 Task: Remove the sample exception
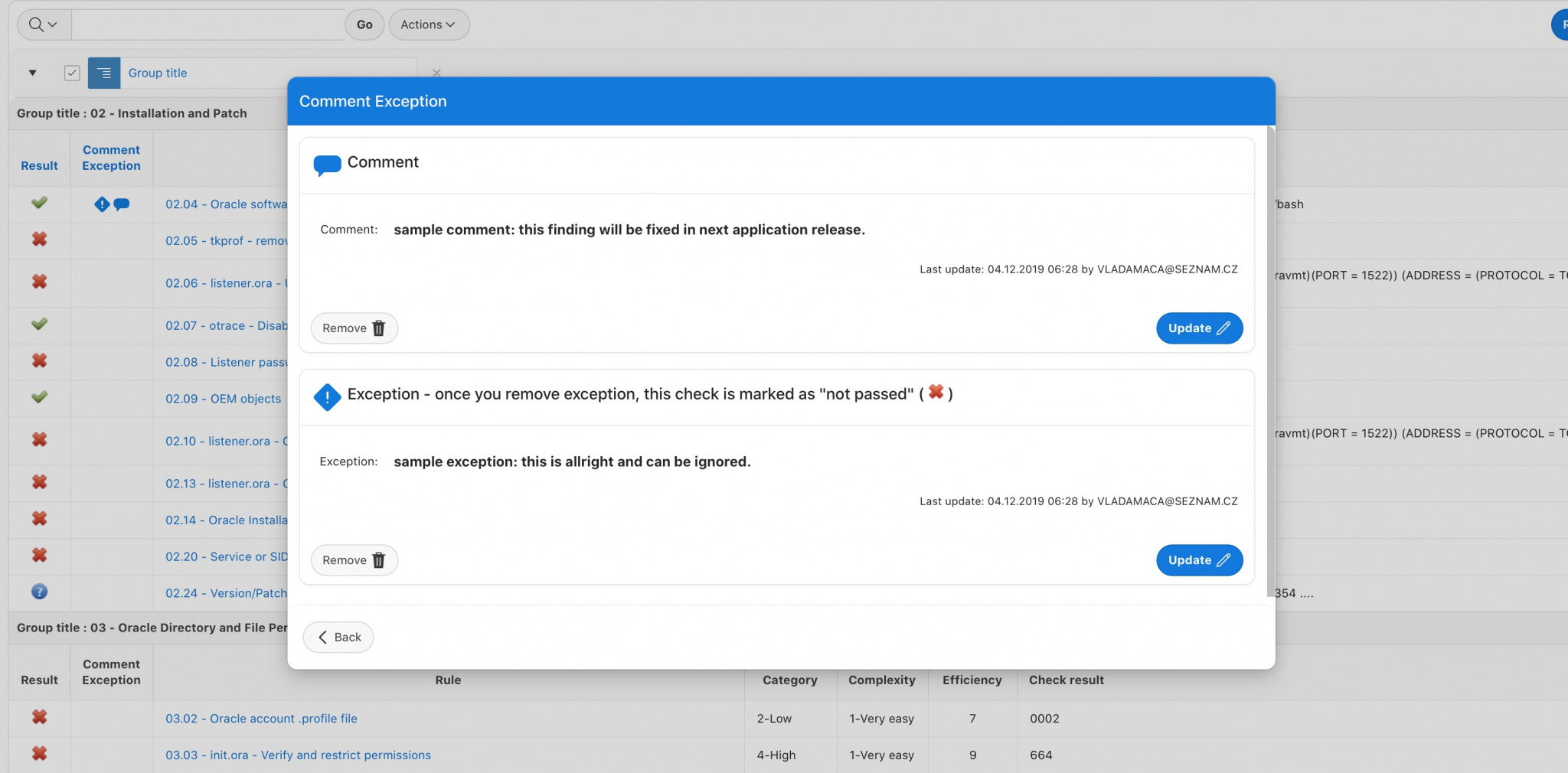[354, 560]
